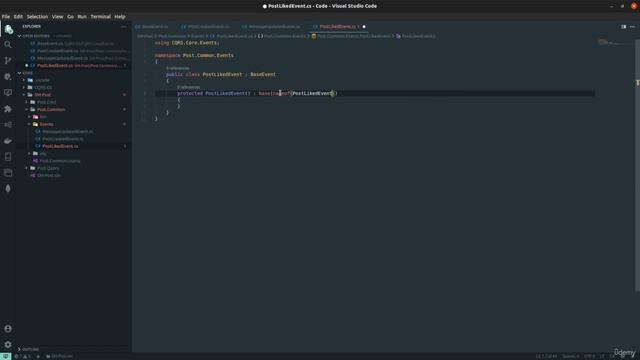Click the editor vertical scrollbar
The width and height of the screenshot is (640, 360).
pos(637,165)
